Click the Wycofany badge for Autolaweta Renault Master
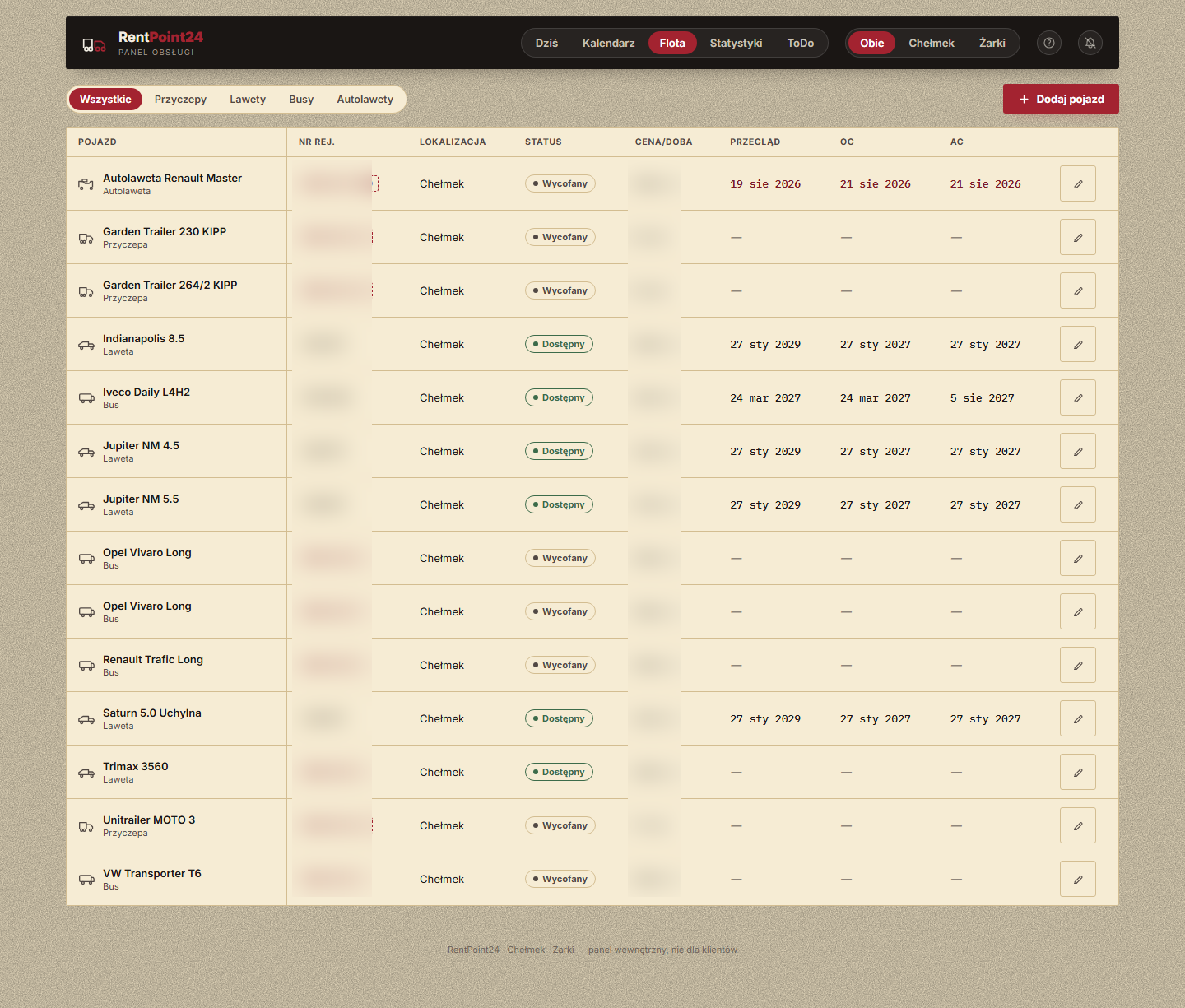 click(x=560, y=183)
